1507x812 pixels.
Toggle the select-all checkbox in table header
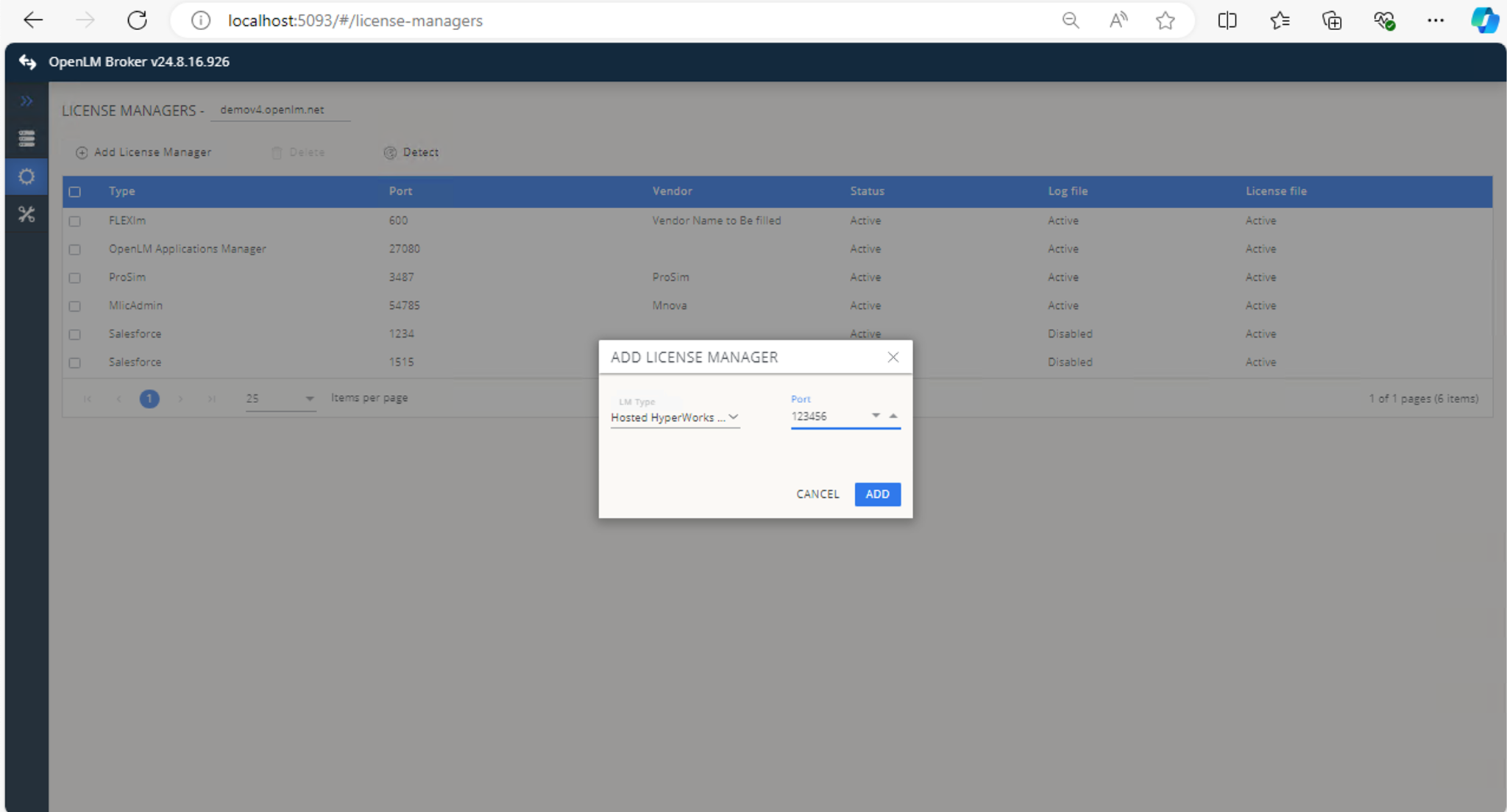pos(75,191)
